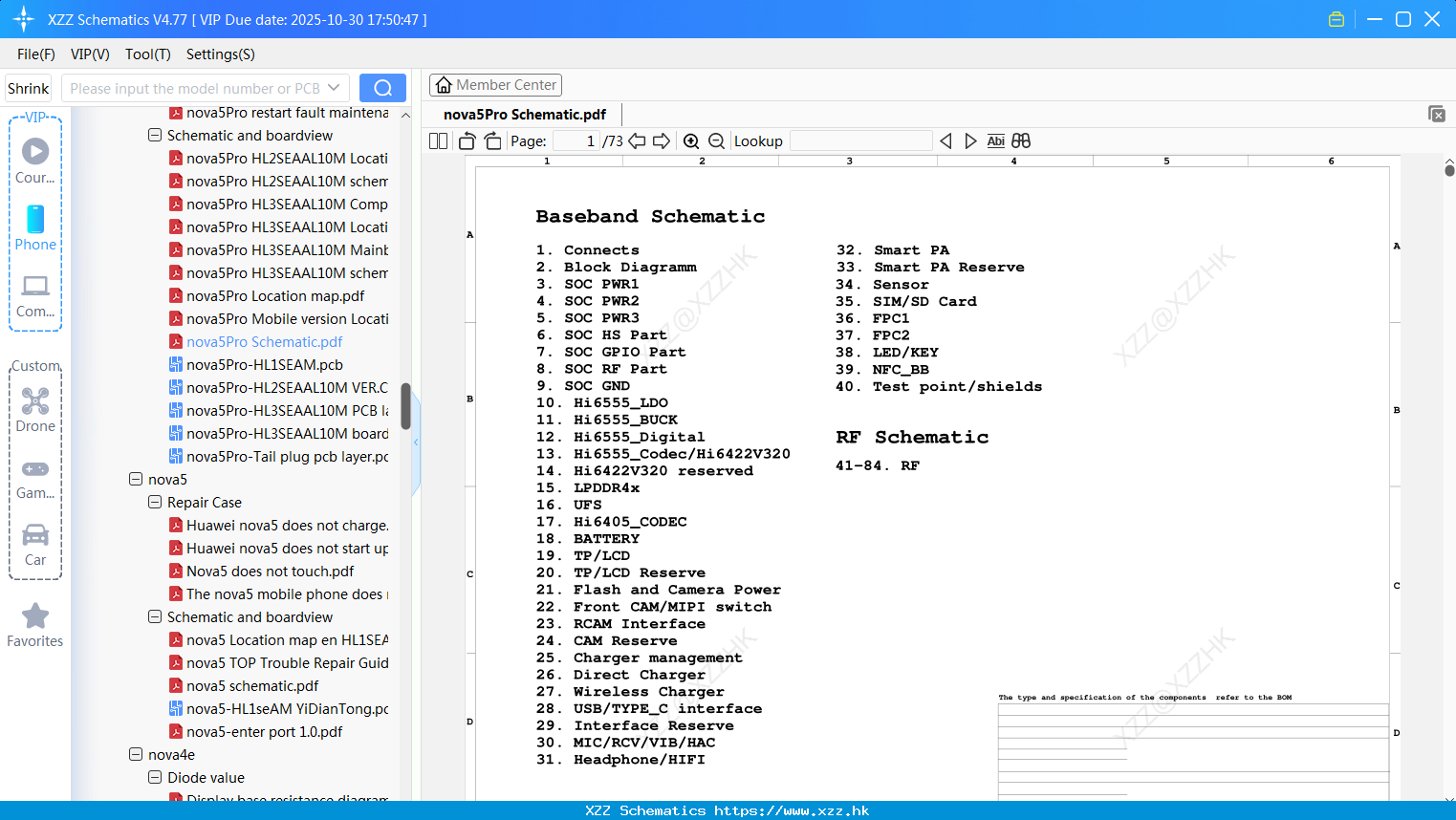Select the Computer category icon

tap(35, 295)
